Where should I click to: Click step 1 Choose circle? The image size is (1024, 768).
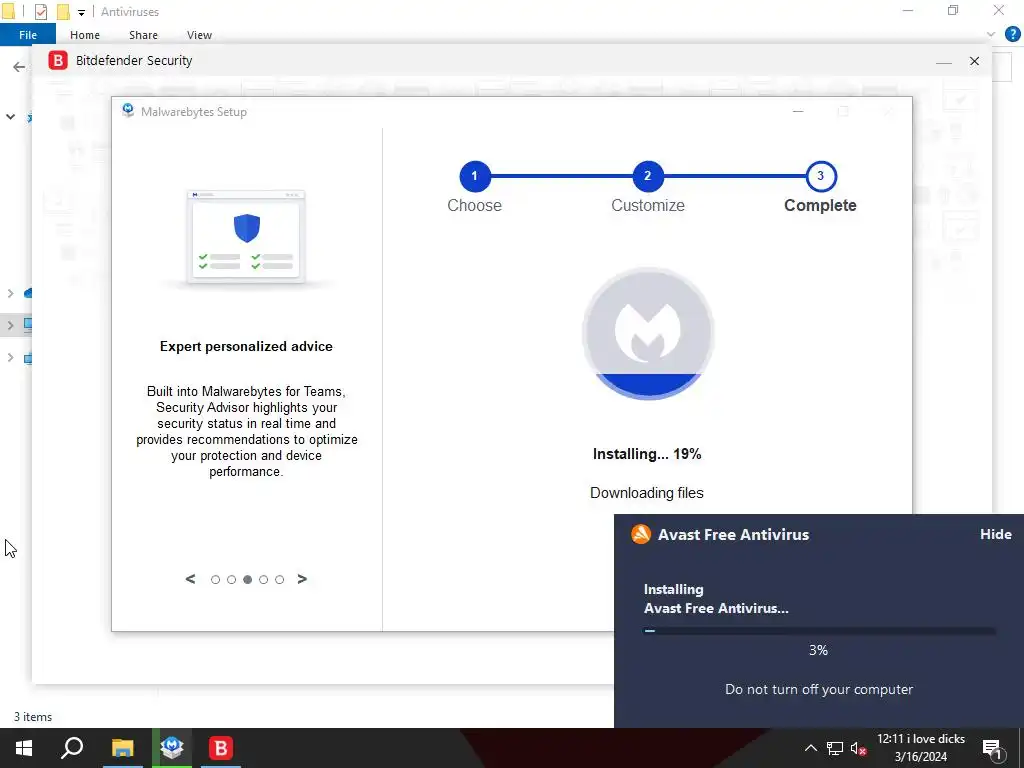pos(475,176)
